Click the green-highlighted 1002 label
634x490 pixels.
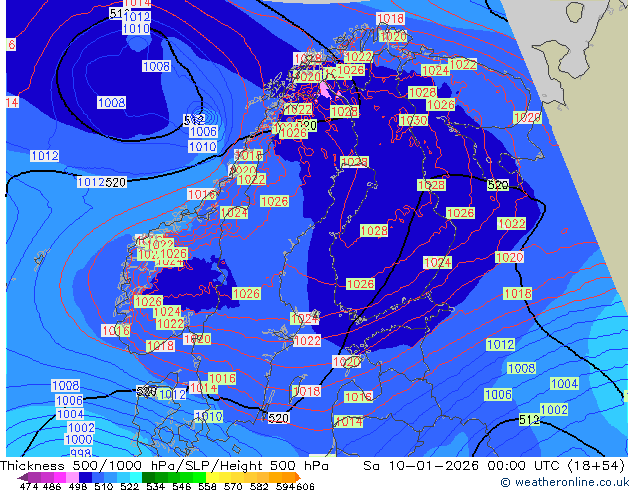point(554,410)
